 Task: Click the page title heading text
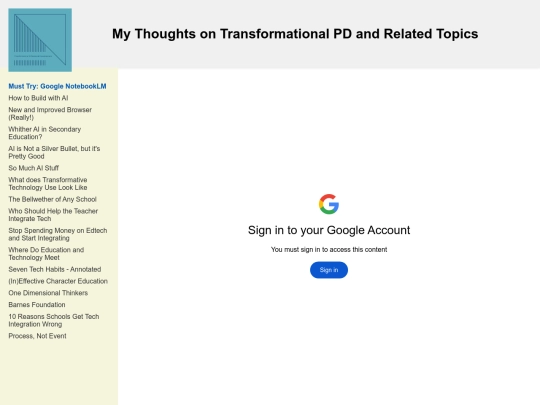click(x=295, y=34)
